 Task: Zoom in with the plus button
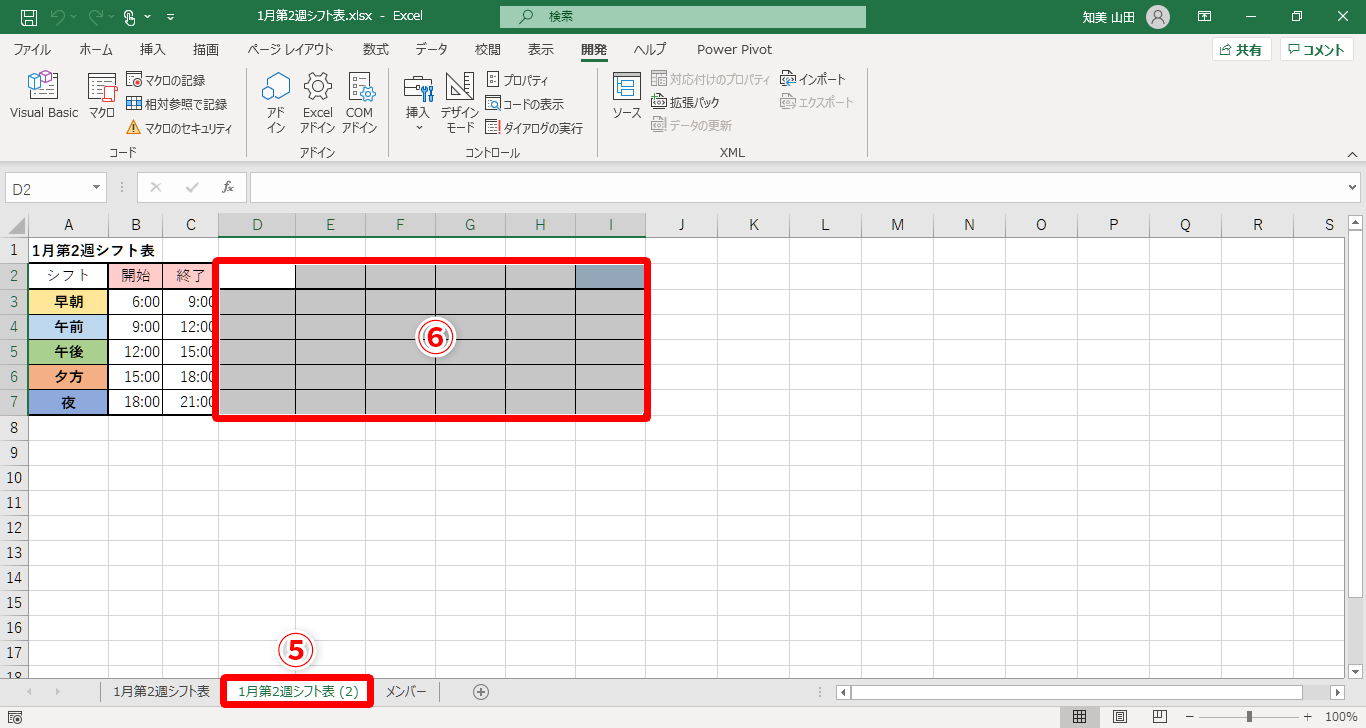pos(1309,717)
